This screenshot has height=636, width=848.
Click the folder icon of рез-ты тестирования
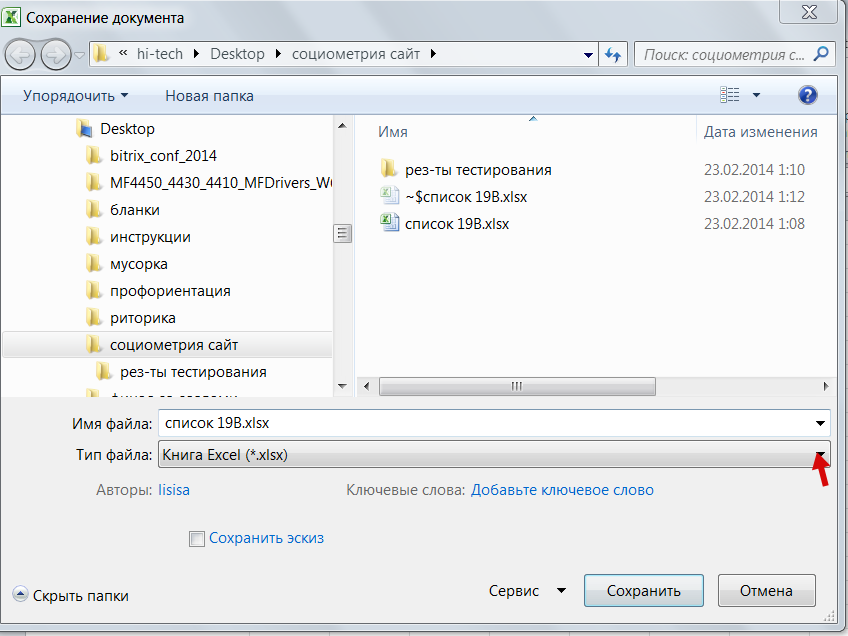(x=389, y=169)
